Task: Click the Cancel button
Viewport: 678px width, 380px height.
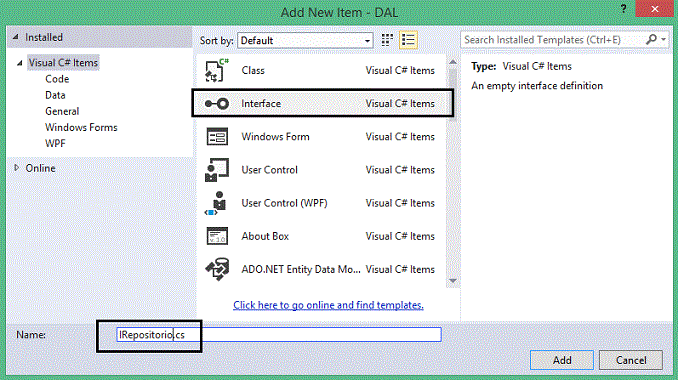Action: pos(631,360)
